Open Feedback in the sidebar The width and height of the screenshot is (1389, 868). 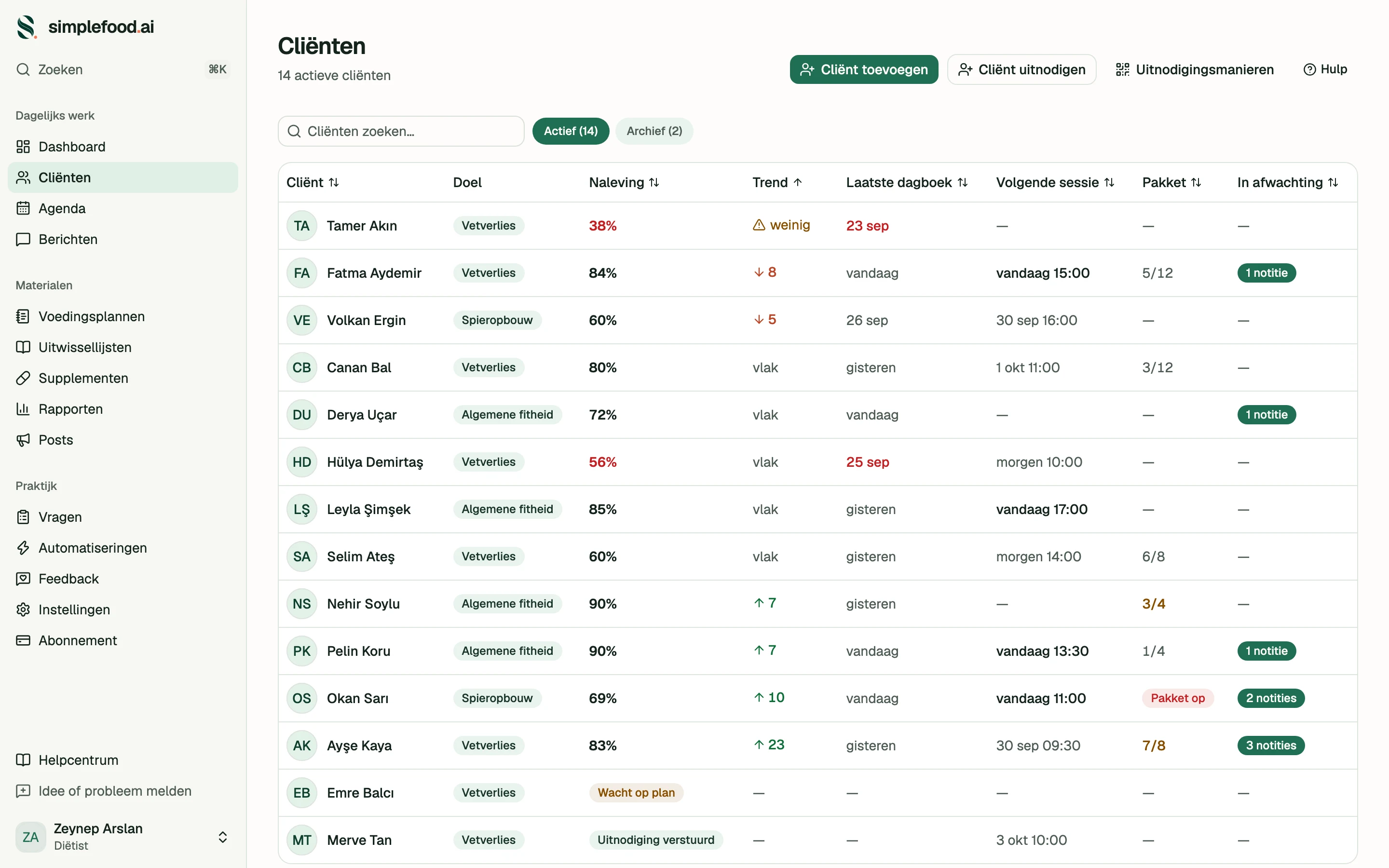point(123,579)
